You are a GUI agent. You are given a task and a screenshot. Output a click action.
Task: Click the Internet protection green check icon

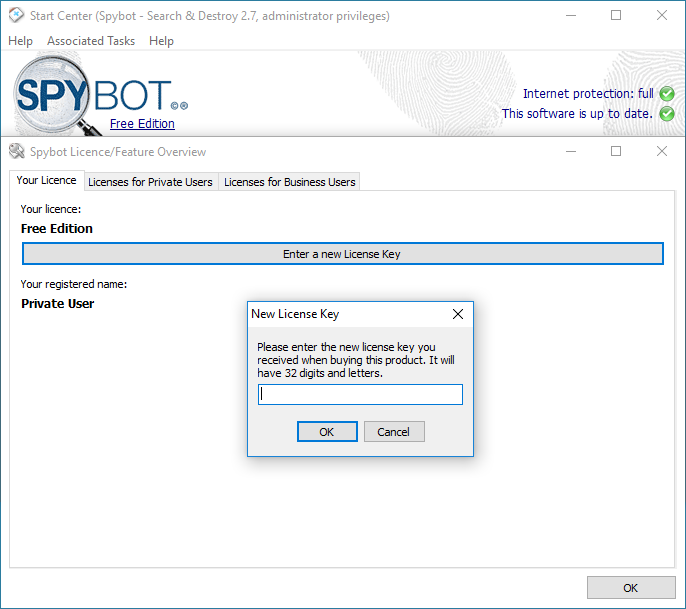tap(667, 94)
